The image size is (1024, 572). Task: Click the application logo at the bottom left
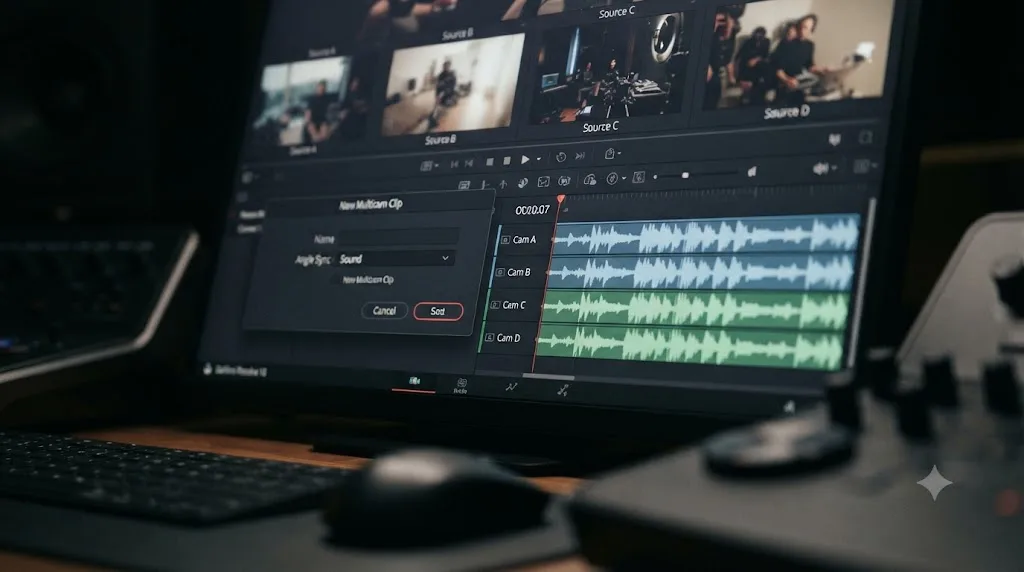(x=208, y=370)
